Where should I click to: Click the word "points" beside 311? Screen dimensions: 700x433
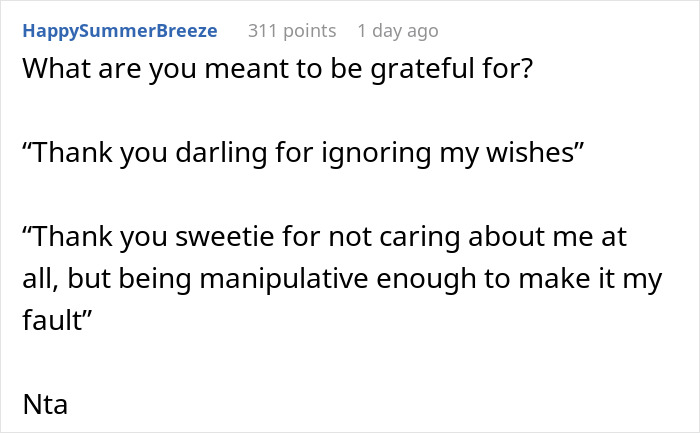coord(311,31)
